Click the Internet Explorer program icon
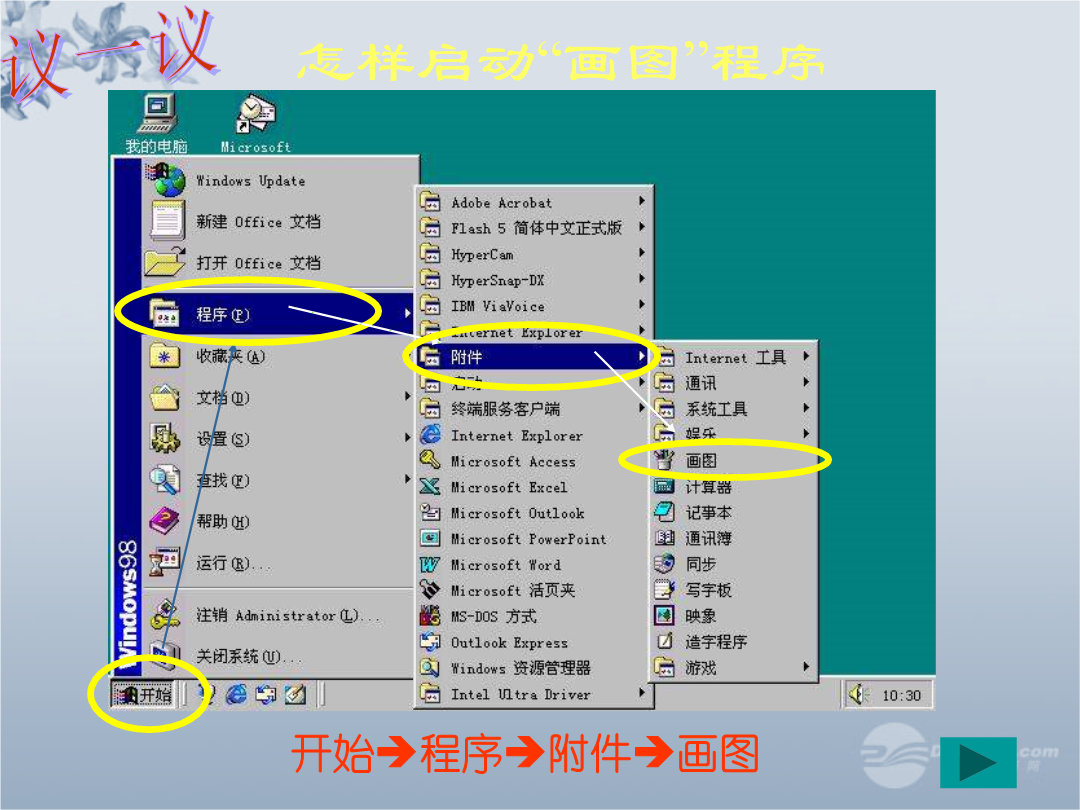This screenshot has height=810, width=1080. tap(430, 435)
